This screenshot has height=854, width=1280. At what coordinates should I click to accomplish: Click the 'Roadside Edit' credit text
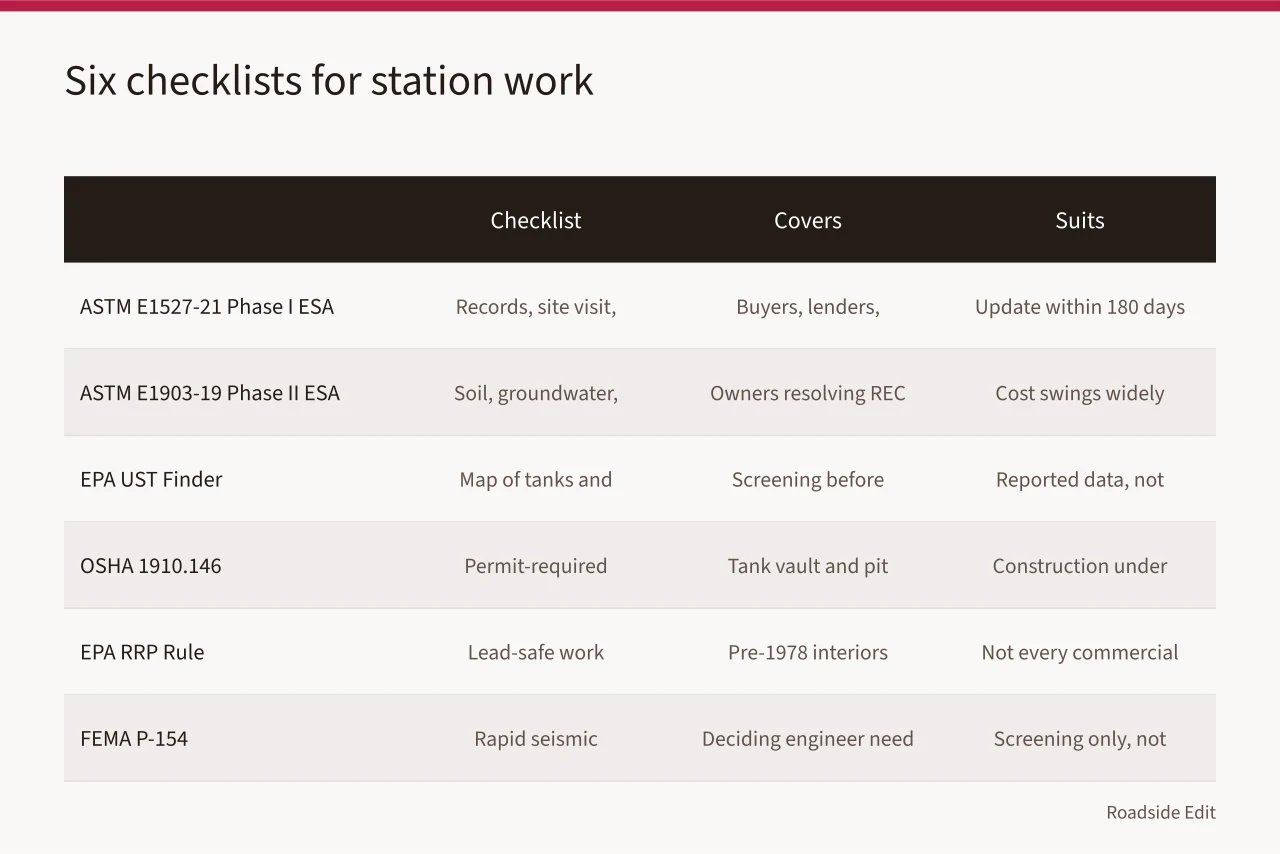coord(1161,812)
